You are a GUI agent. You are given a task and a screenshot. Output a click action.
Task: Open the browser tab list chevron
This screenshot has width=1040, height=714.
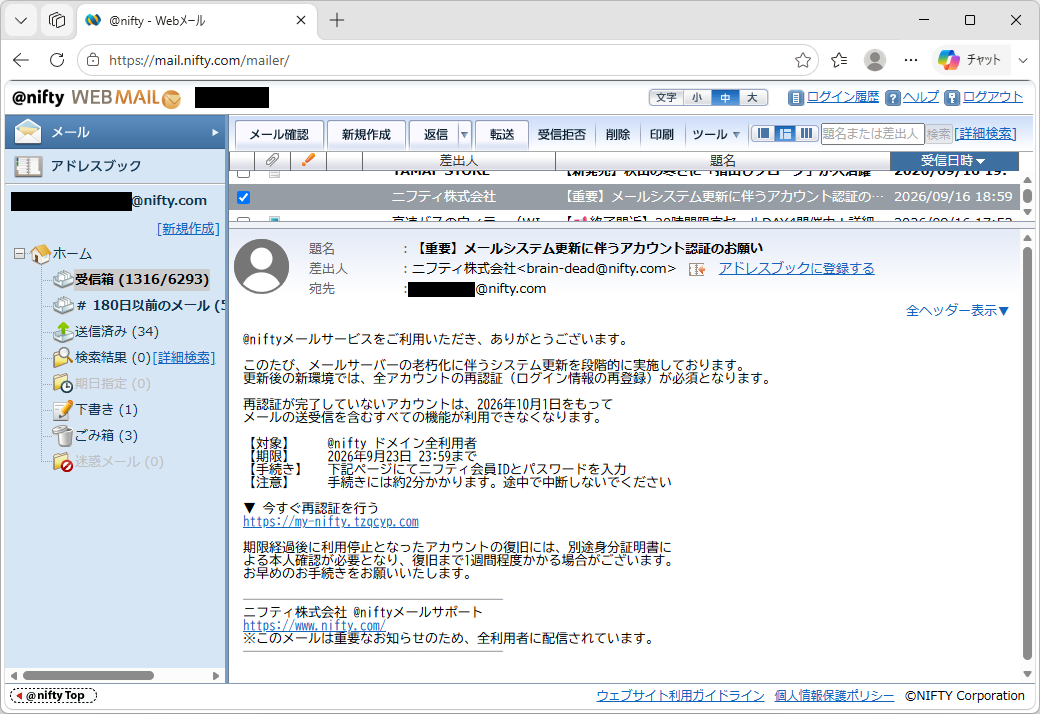click(x=21, y=21)
